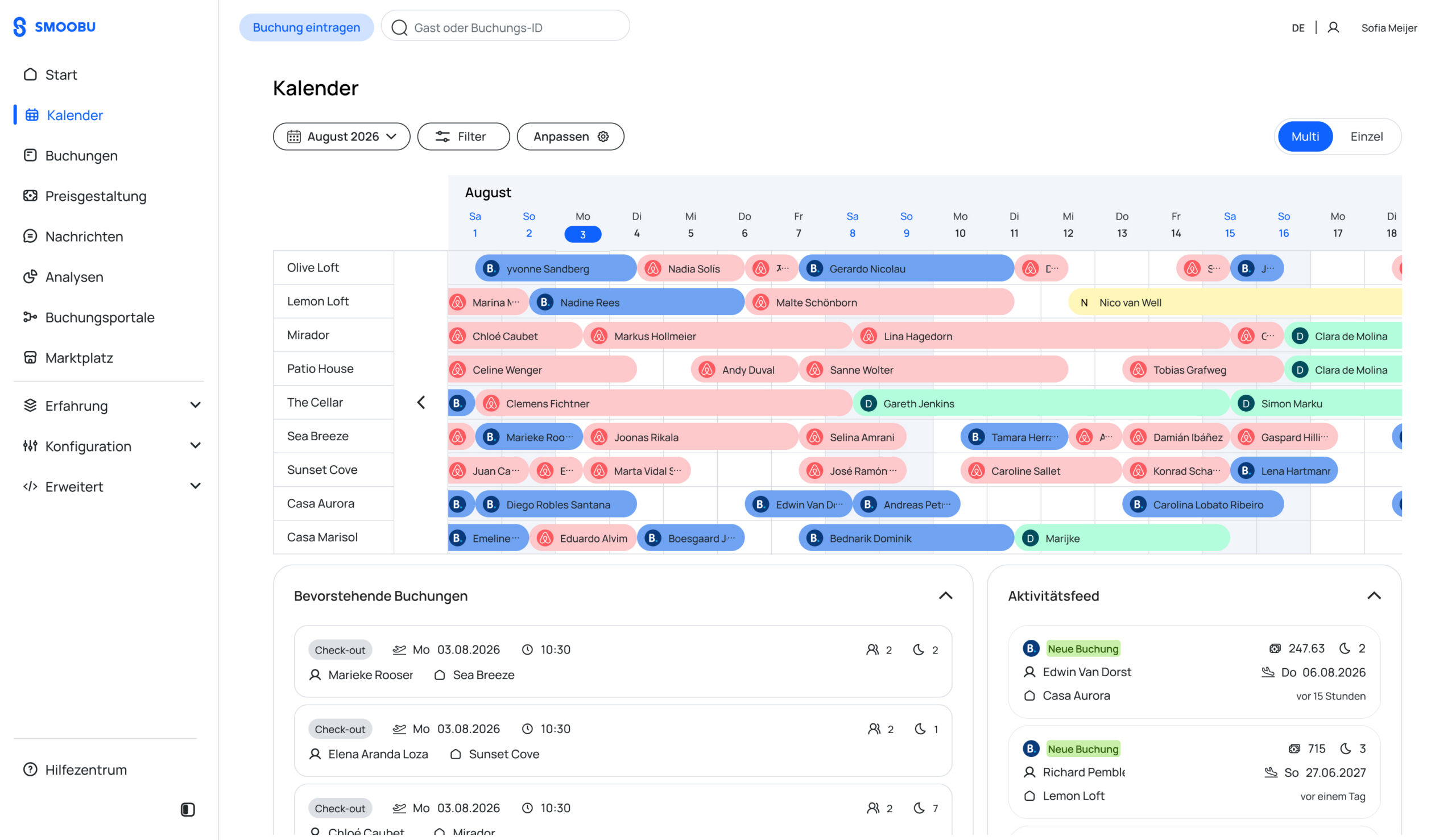The image size is (1456, 840).
Task: Switch calendar to Multi view
Action: coord(1305,136)
